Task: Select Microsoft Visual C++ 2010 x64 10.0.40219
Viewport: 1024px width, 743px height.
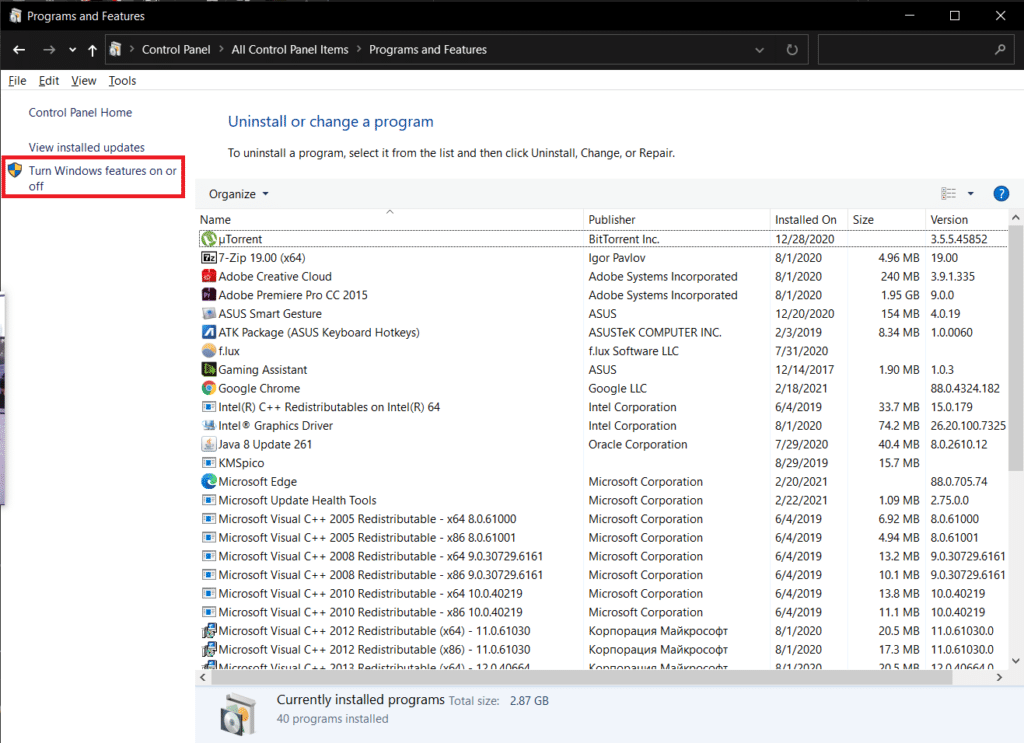Action: click(x=603, y=593)
